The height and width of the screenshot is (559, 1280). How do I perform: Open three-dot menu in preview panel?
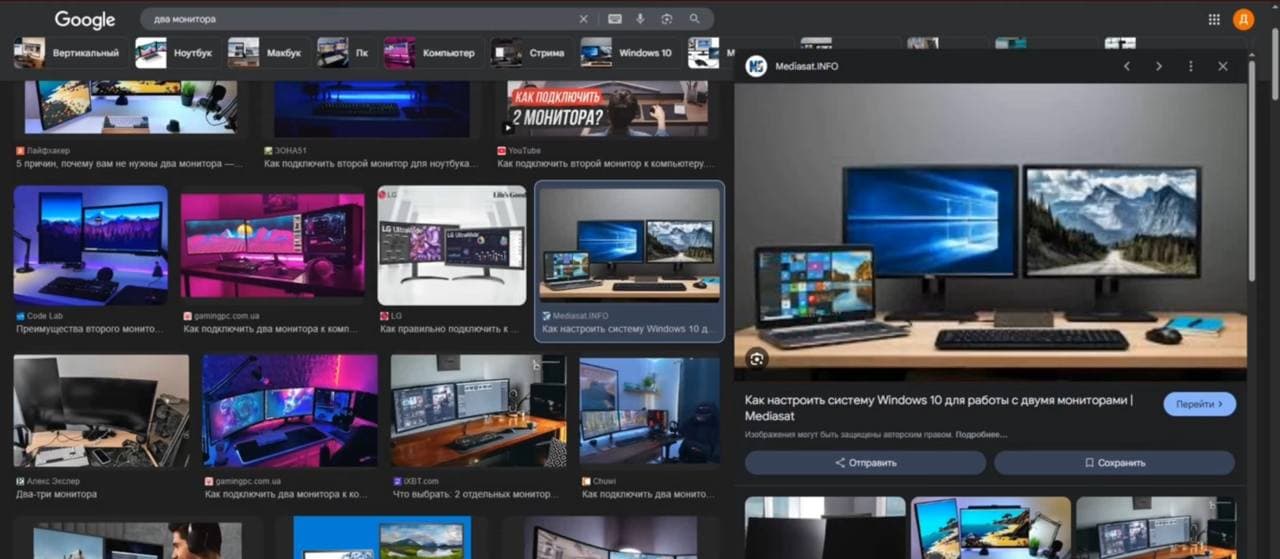(1190, 66)
